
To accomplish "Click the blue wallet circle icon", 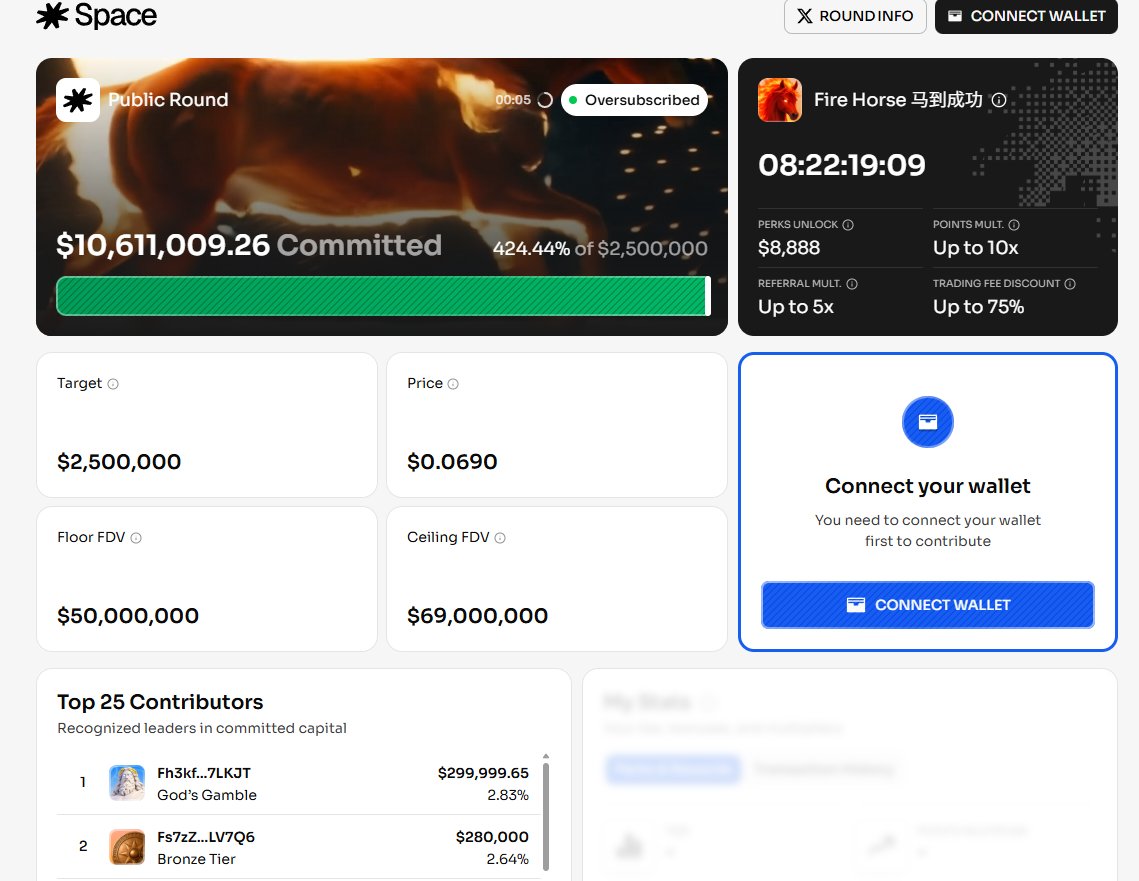I will point(928,422).
